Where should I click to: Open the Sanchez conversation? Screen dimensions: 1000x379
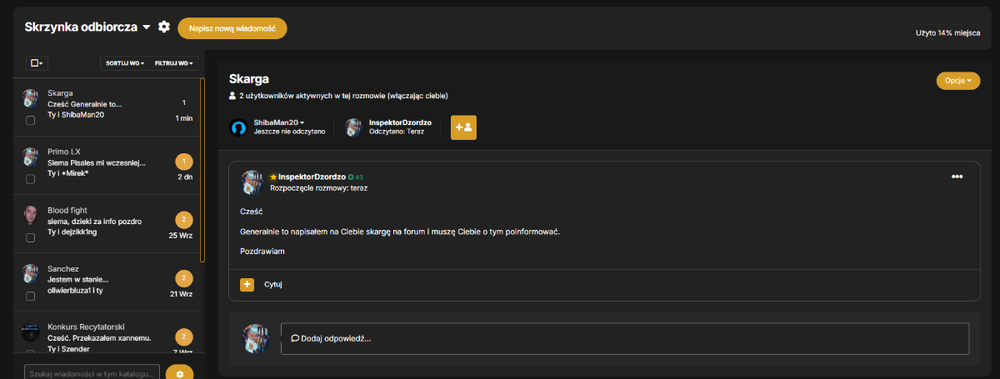tap(107, 282)
